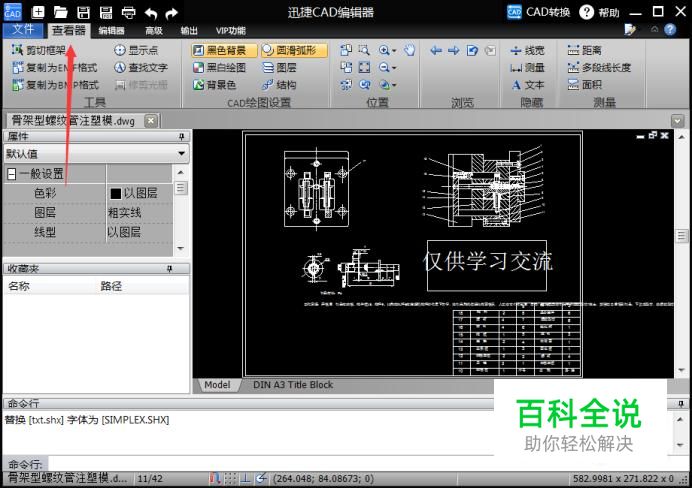
Task: Pick a color via 背景色 button
Action: point(214,85)
